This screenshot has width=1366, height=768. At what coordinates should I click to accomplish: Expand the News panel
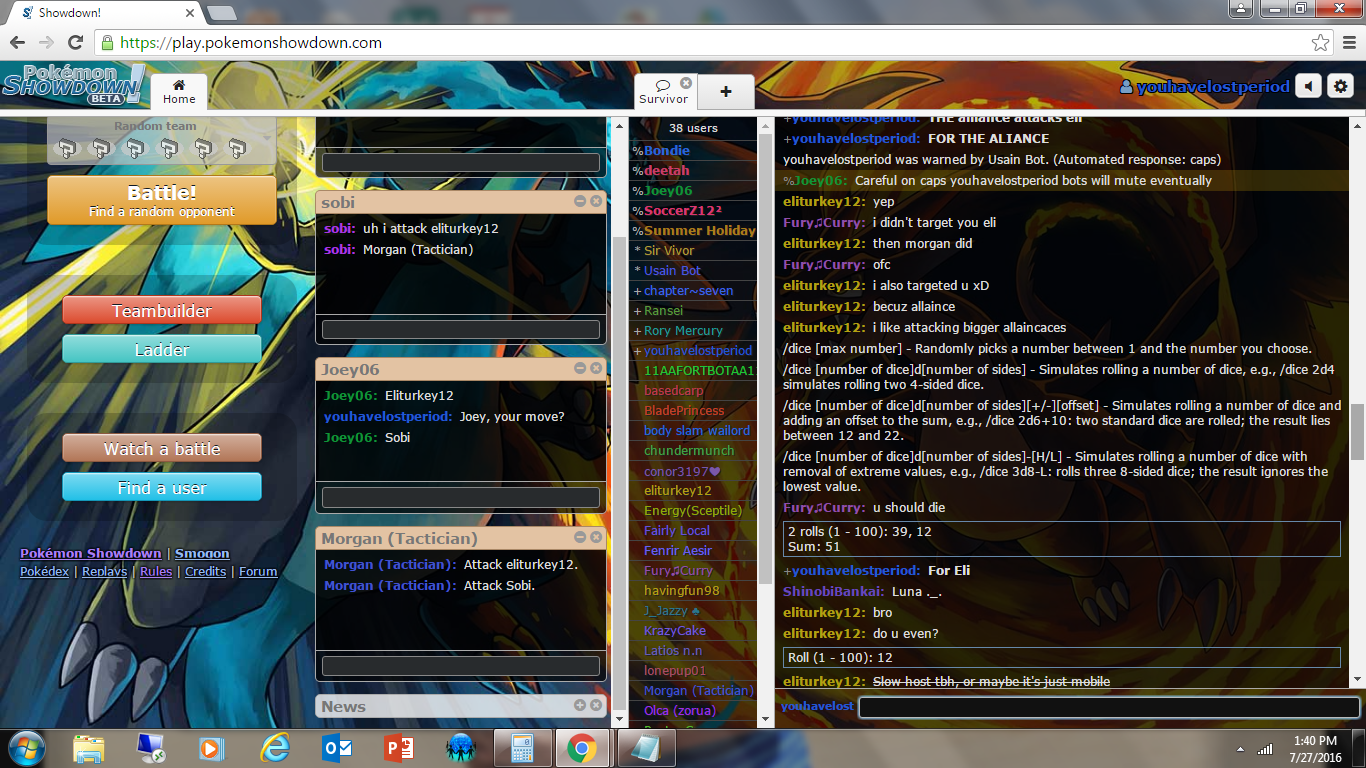click(x=580, y=706)
